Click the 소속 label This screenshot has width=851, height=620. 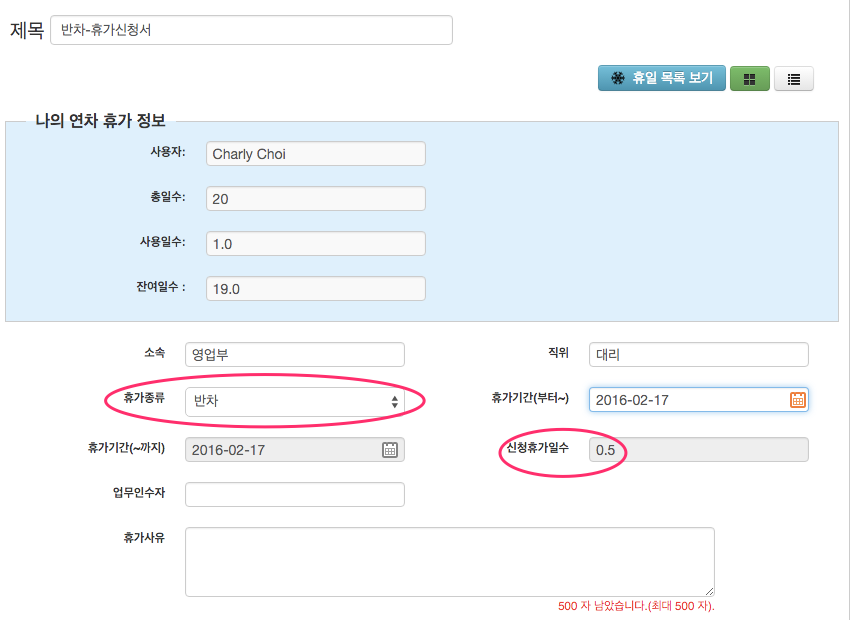click(x=155, y=352)
